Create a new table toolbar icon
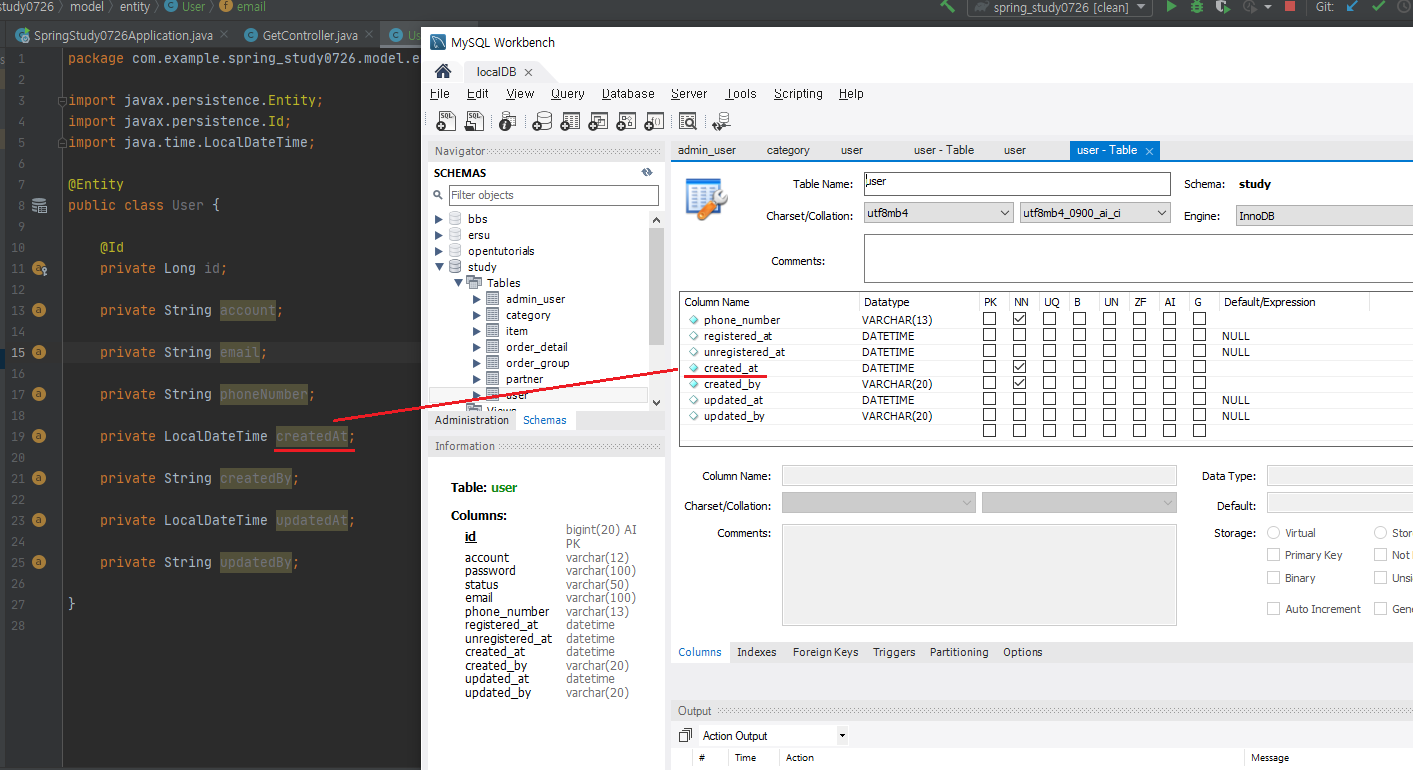Image resolution: width=1413 pixels, height=770 pixels. (570, 121)
